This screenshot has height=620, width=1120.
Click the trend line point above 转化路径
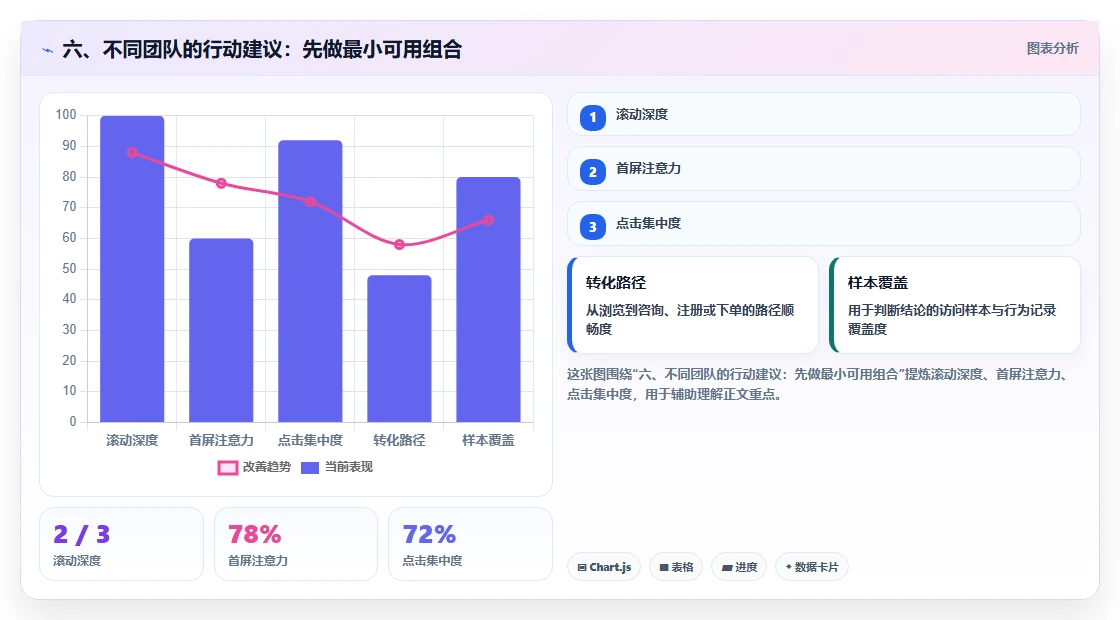(399, 244)
